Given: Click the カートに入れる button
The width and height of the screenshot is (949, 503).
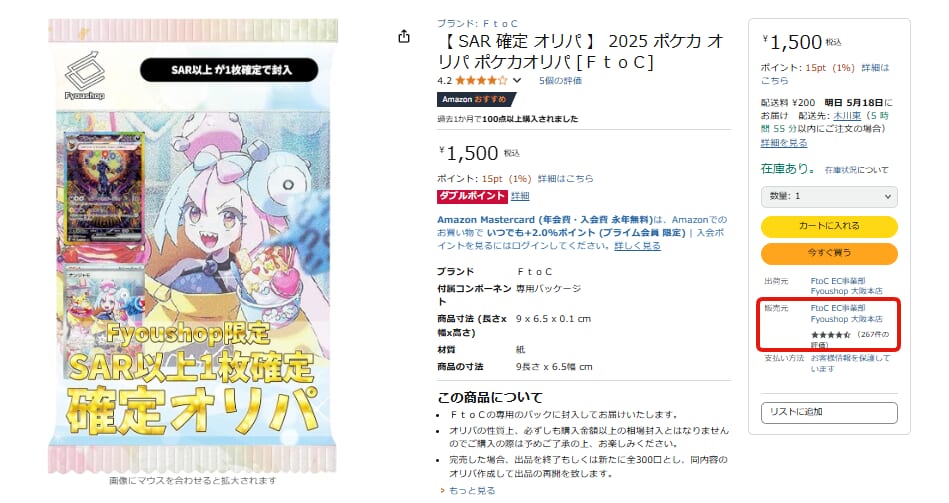Looking at the screenshot, I should click(x=829, y=226).
